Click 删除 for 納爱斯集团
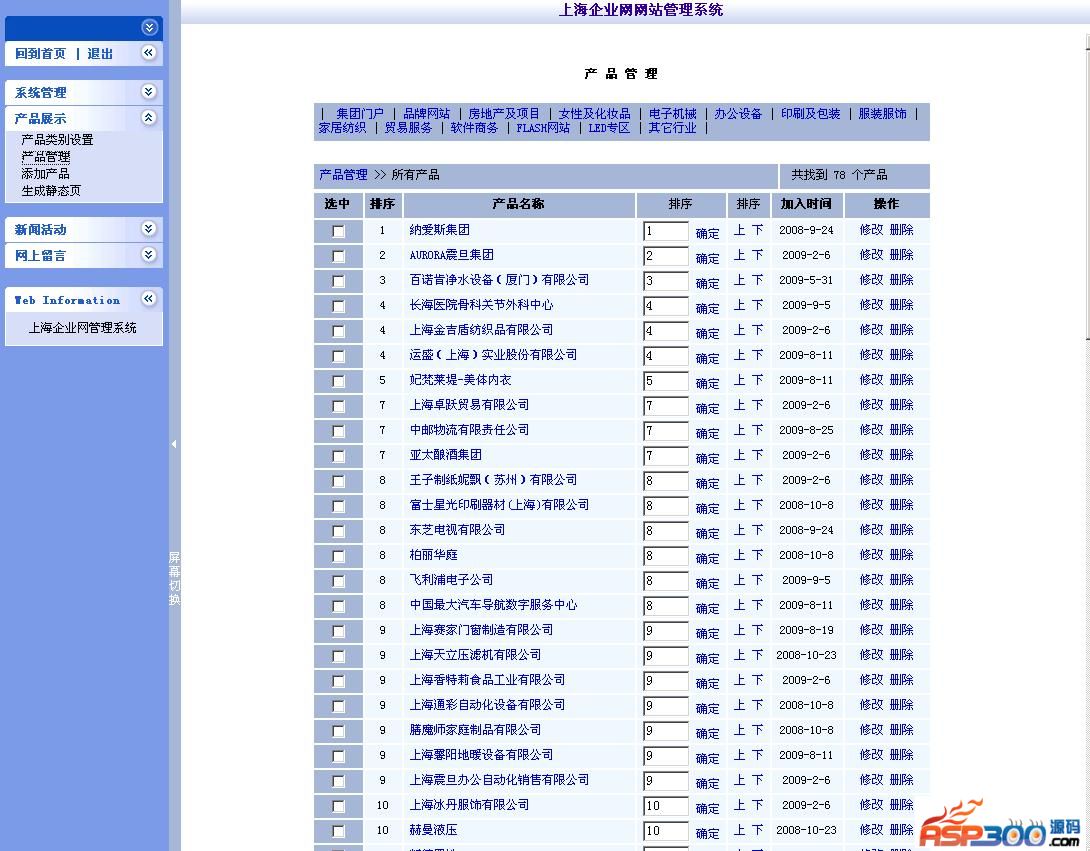 902,230
